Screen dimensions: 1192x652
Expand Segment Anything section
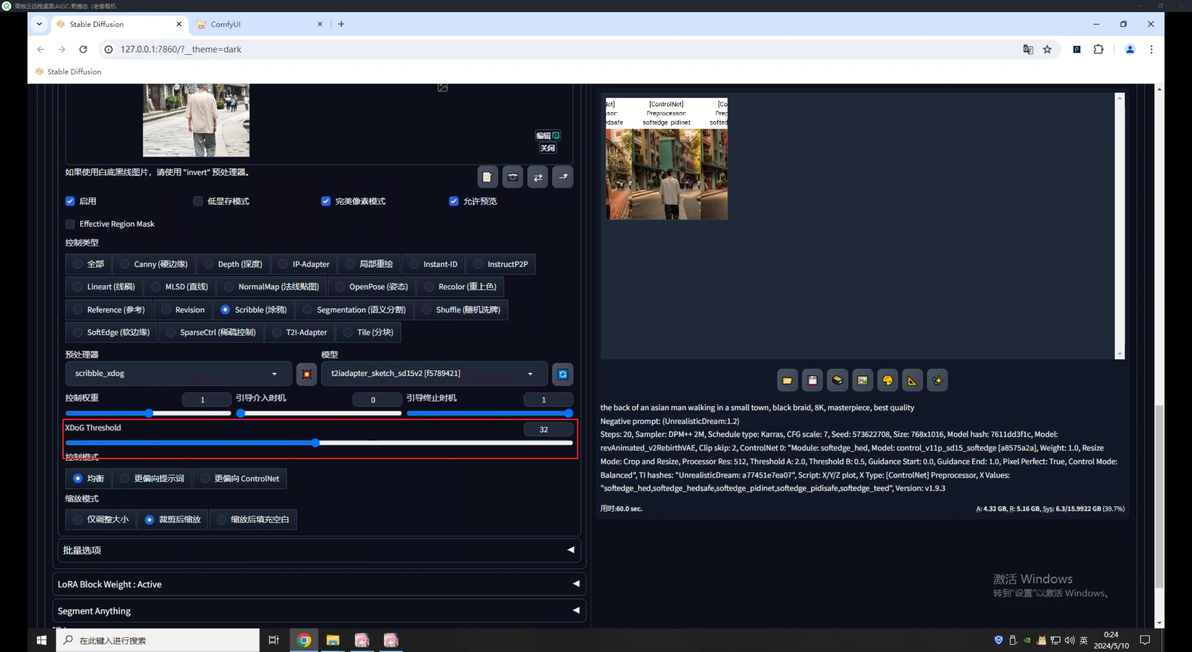(319, 611)
